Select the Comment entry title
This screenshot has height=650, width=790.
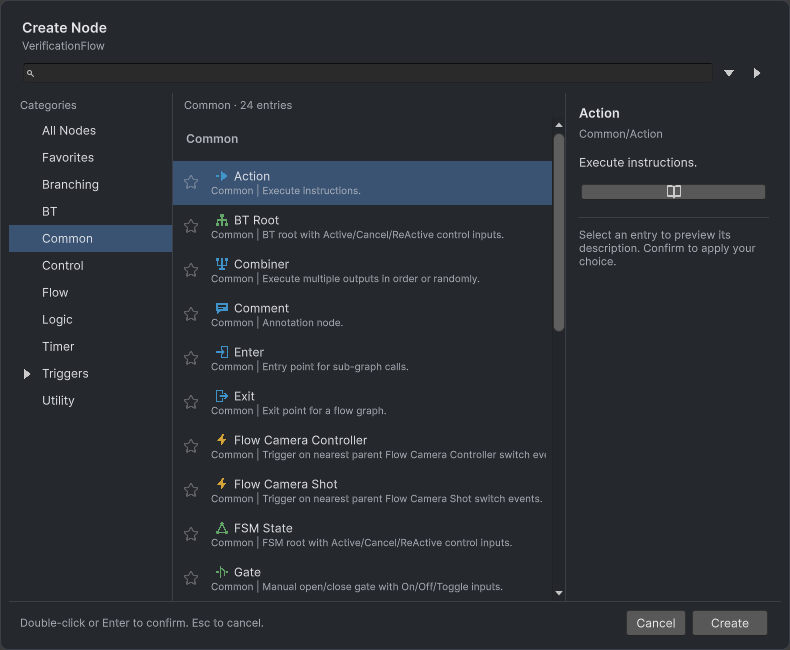point(261,308)
